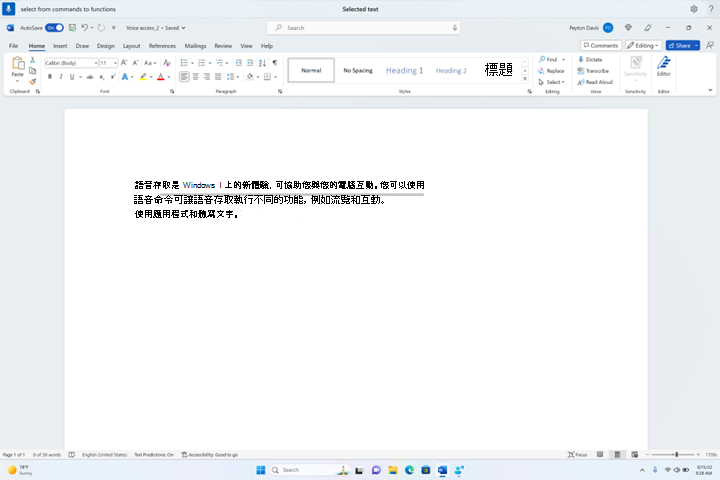
Task: Click the Sort icon
Action: coord(262,63)
